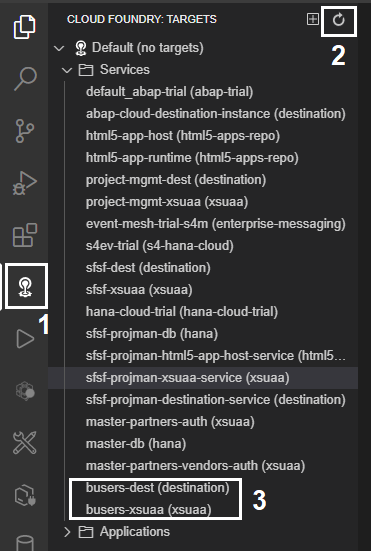Open the database cylinder icon in sidebar
The image size is (371, 551).
click(x=25, y=543)
